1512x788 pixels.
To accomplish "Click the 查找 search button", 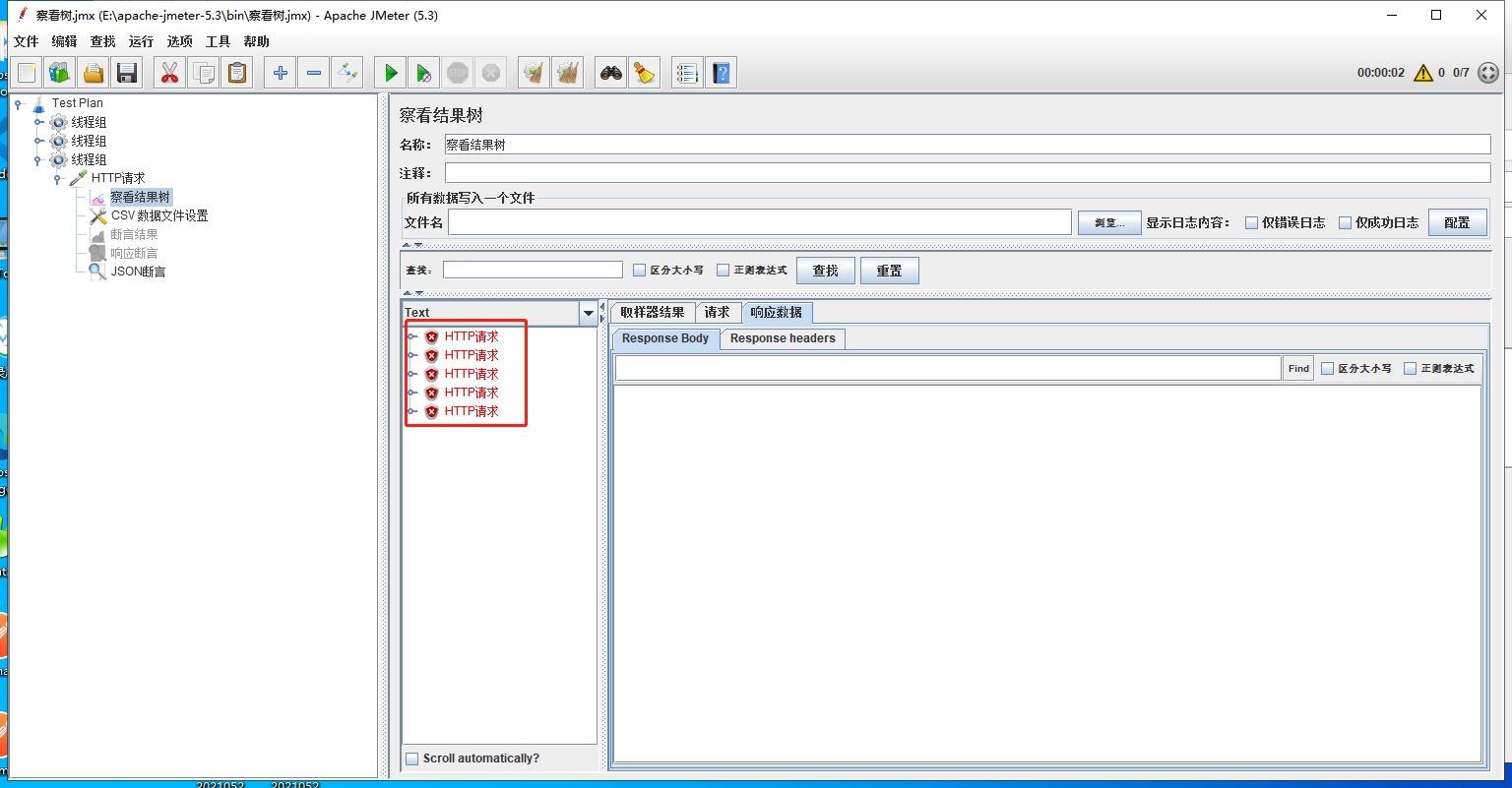I will [825, 271].
